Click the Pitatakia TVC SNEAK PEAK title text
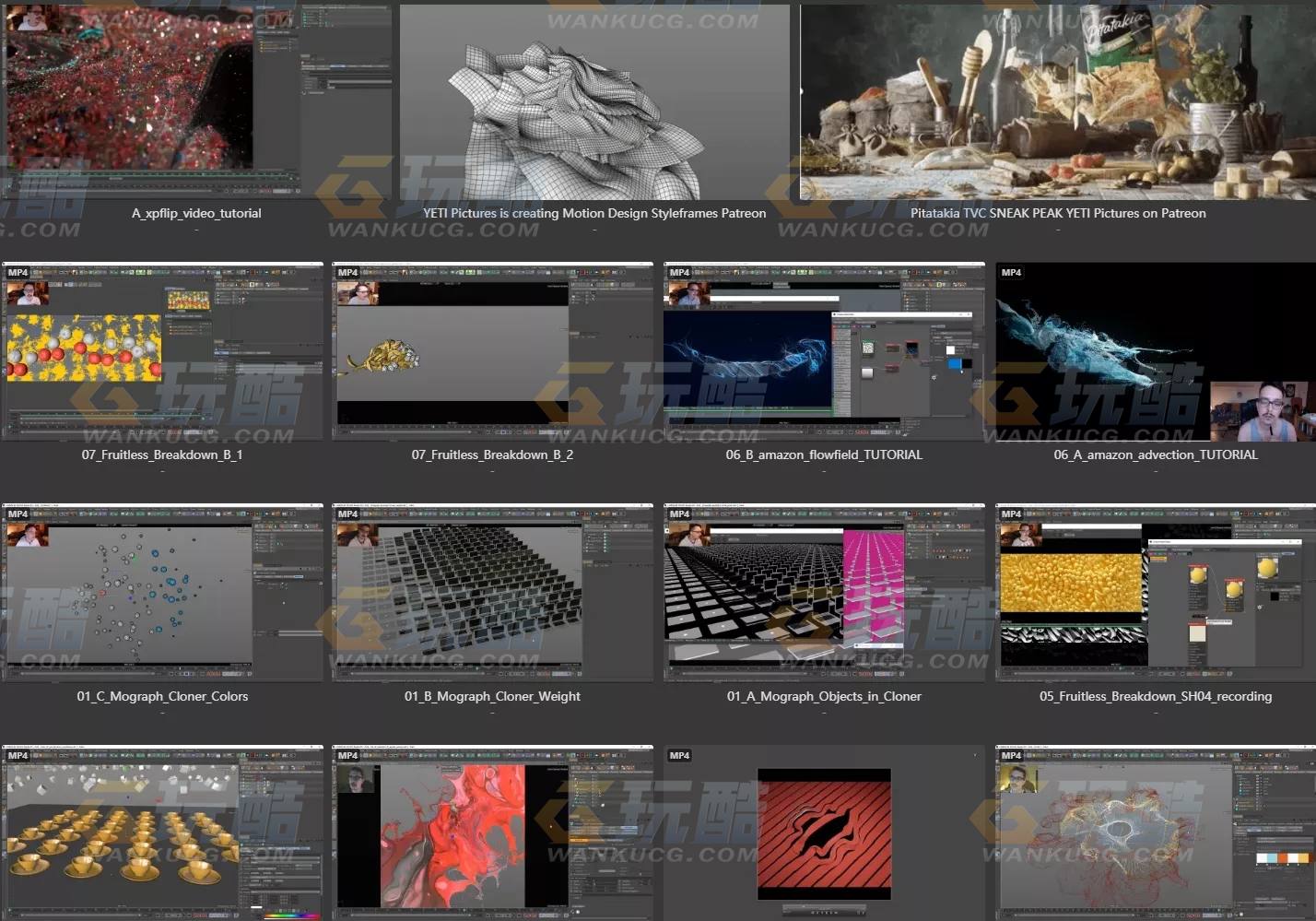 [1058, 213]
